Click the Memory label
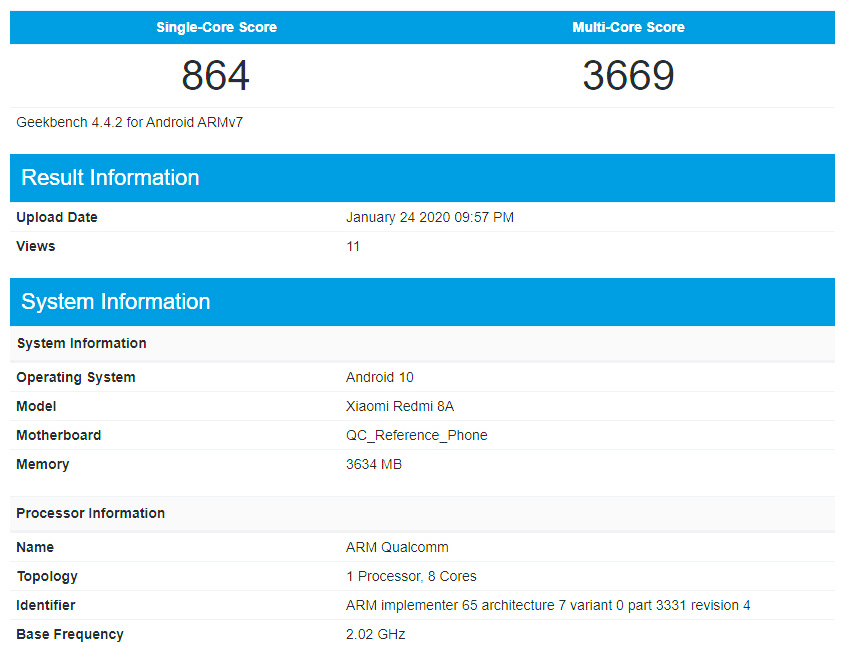The width and height of the screenshot is (847, 658). pos(43,465)
